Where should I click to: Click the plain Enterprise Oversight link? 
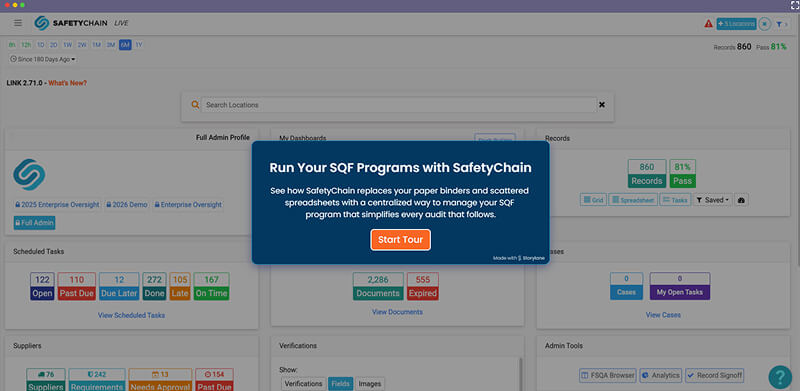click(188, 205)
